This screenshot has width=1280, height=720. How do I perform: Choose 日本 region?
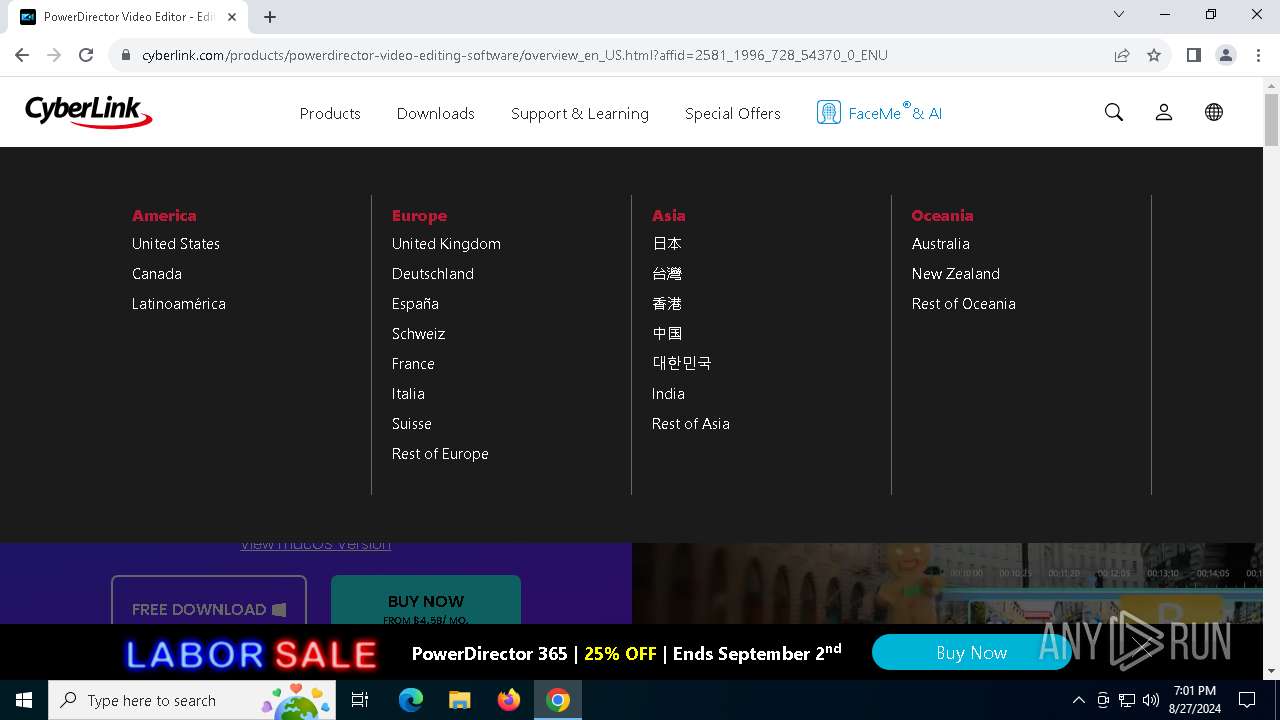click(x=667, y=243)
